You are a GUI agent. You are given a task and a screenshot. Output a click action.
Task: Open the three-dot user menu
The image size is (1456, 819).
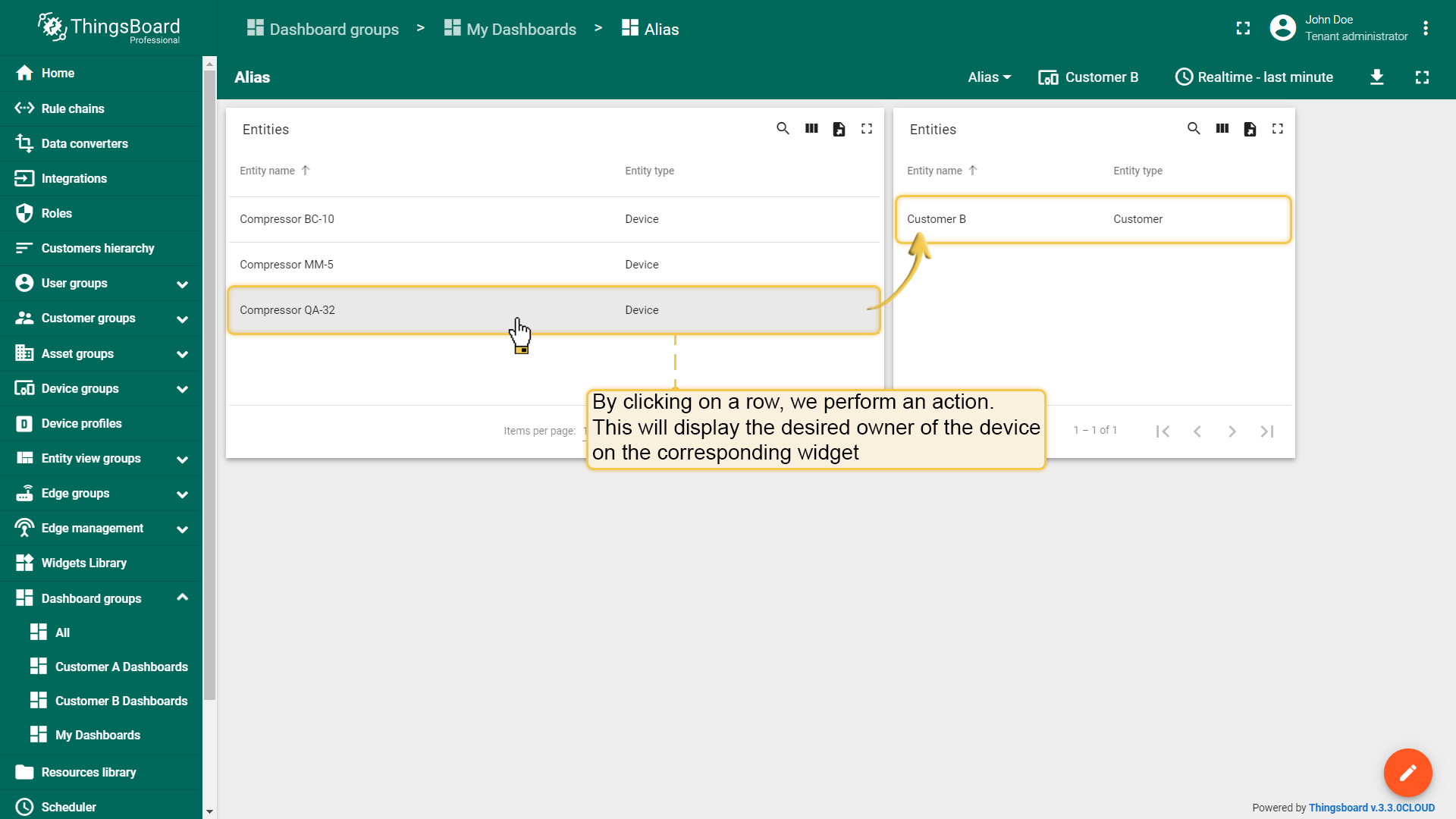[1426, 28]
